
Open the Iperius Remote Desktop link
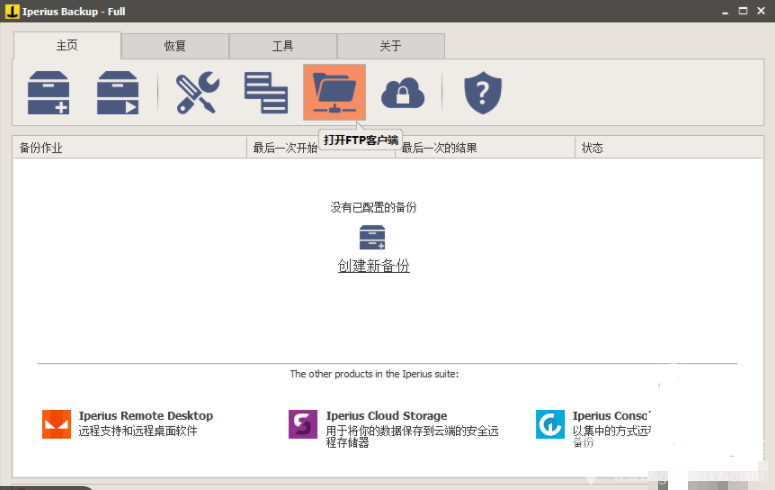146,416
